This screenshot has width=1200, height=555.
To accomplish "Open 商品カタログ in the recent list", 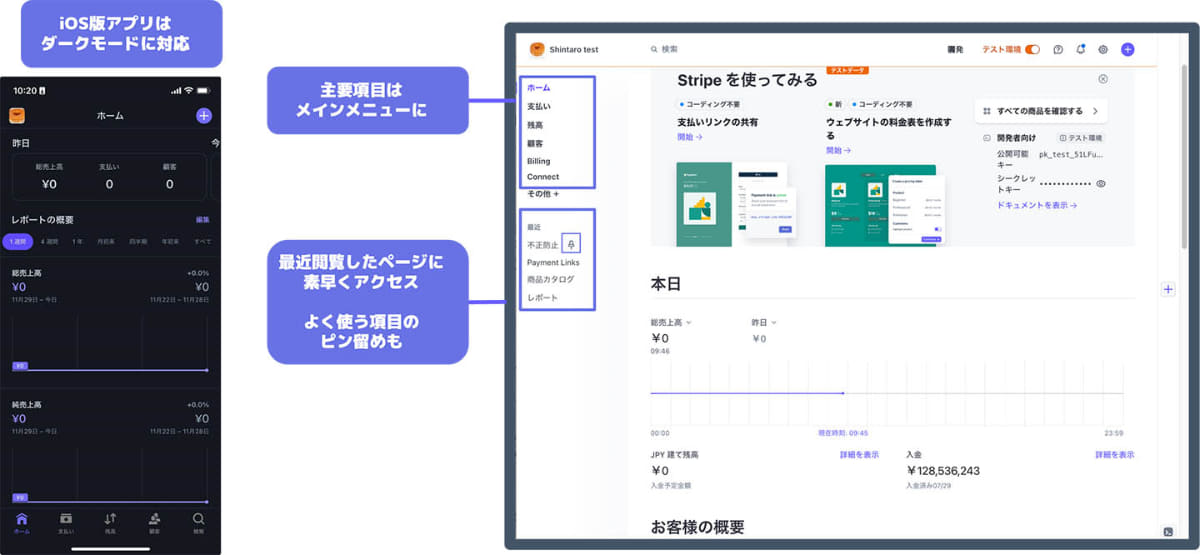I will pyautogui.click(x=550, y=279).
